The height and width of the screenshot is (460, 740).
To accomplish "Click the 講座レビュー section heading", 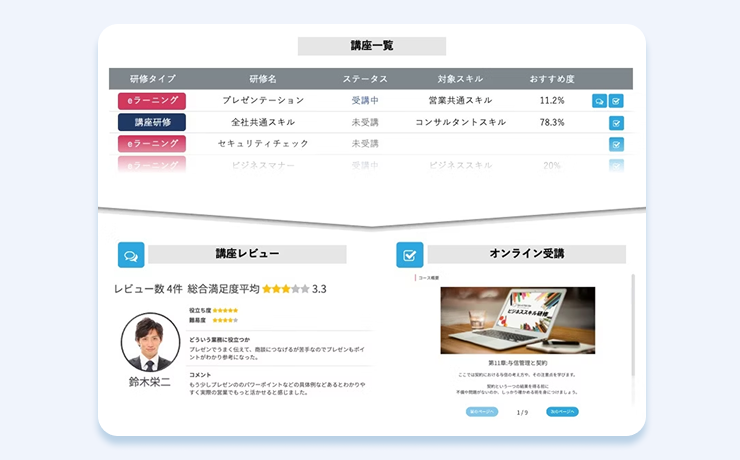I will click(x=247, y=254).
